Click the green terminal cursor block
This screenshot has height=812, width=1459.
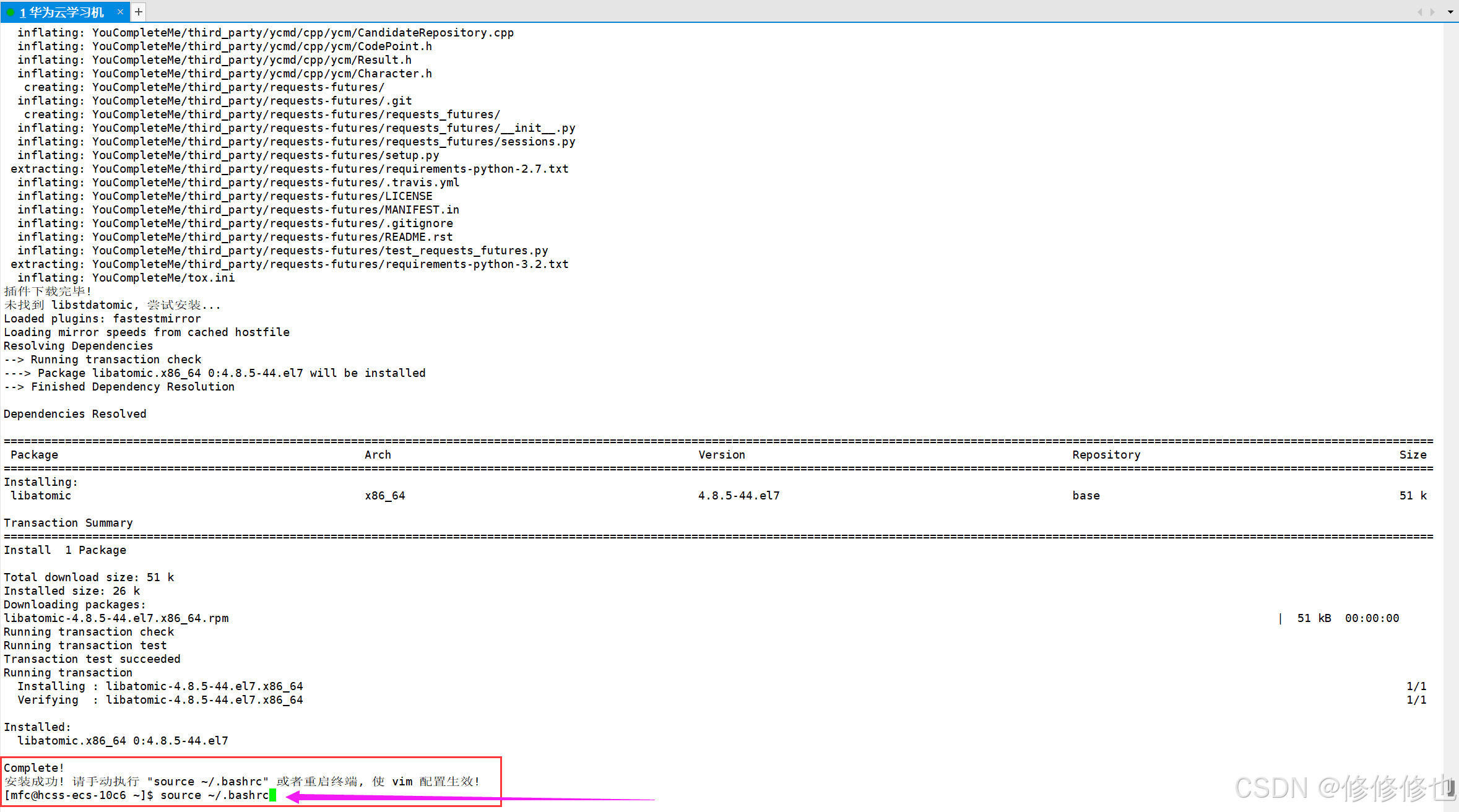273,795
